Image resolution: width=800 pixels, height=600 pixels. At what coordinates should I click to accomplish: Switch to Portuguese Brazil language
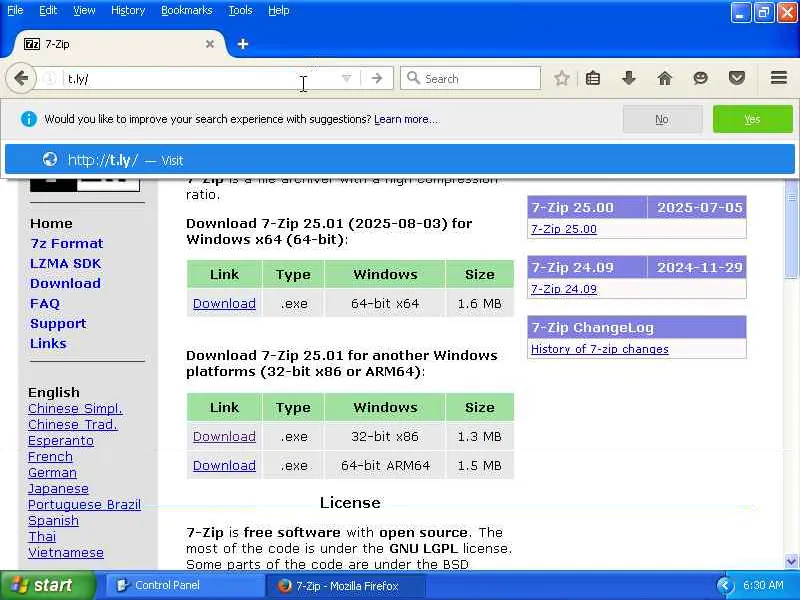tap(84, 505)
